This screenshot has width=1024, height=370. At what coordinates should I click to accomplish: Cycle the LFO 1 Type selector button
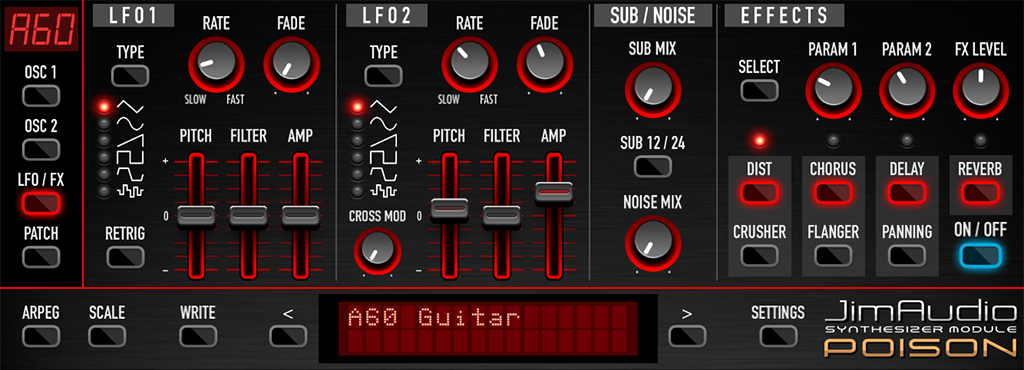point(130,76)
